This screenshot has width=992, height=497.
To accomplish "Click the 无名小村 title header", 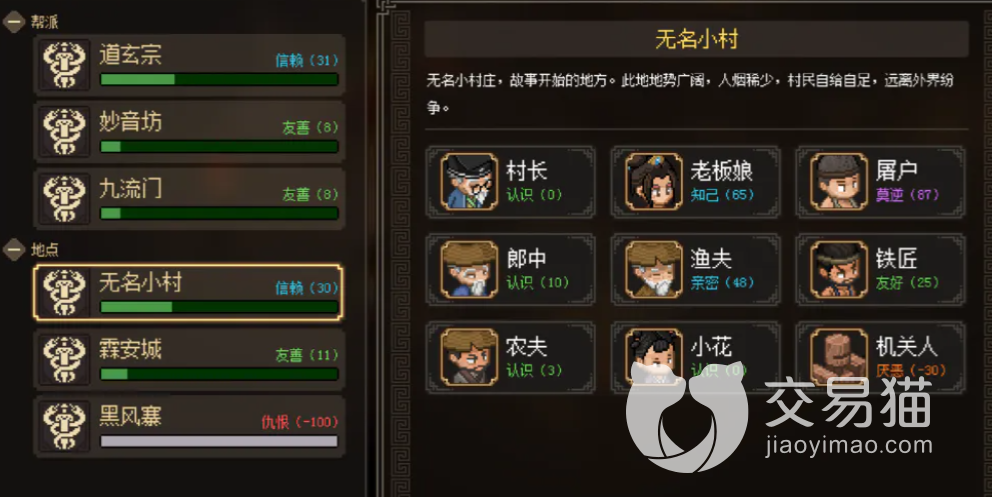I will 697,39.
